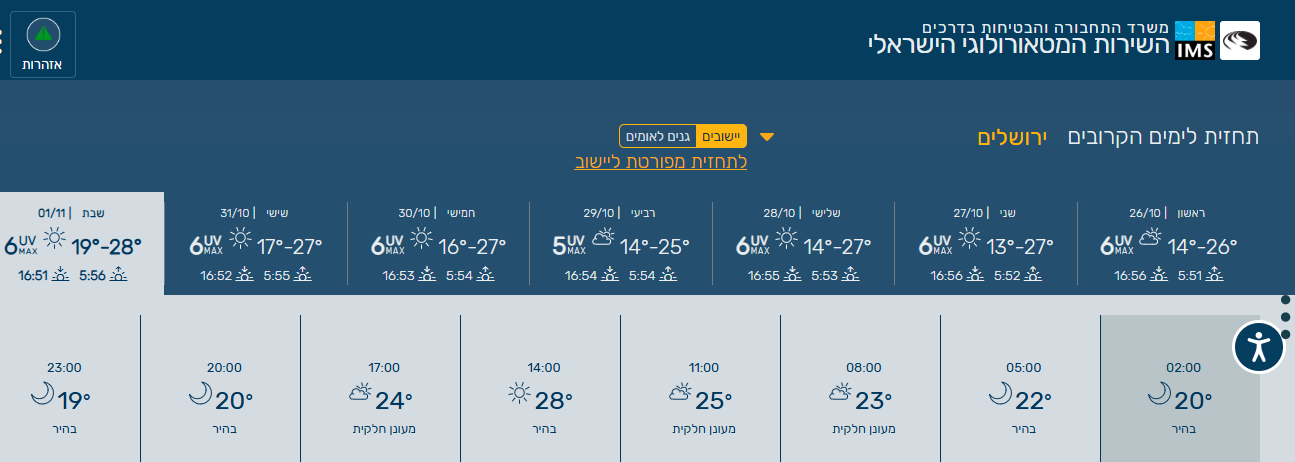Click the Ministry of Transport emblem icon
The width and height of the screenshot is (1295, 462).
[x=1241, y=41]
